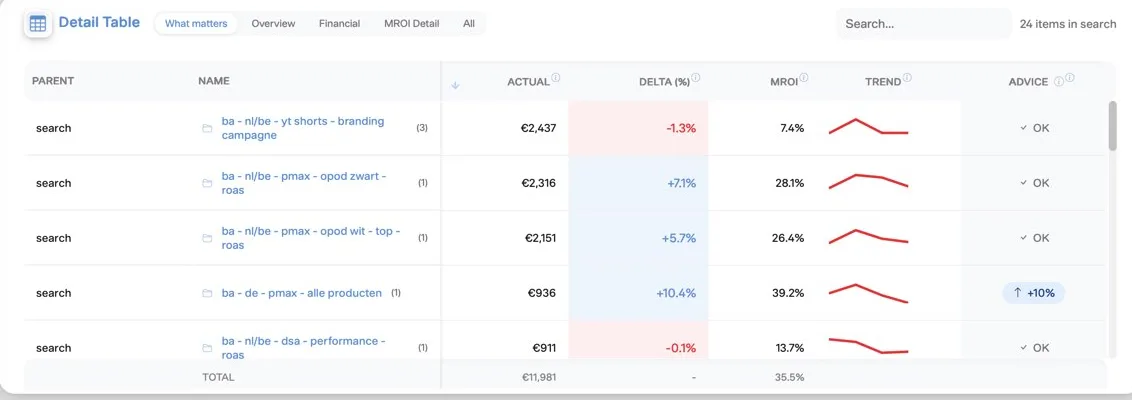1132x400 pixels.
Task: Click the table vertical scrollbar thumb
Action: point(1113,126)
